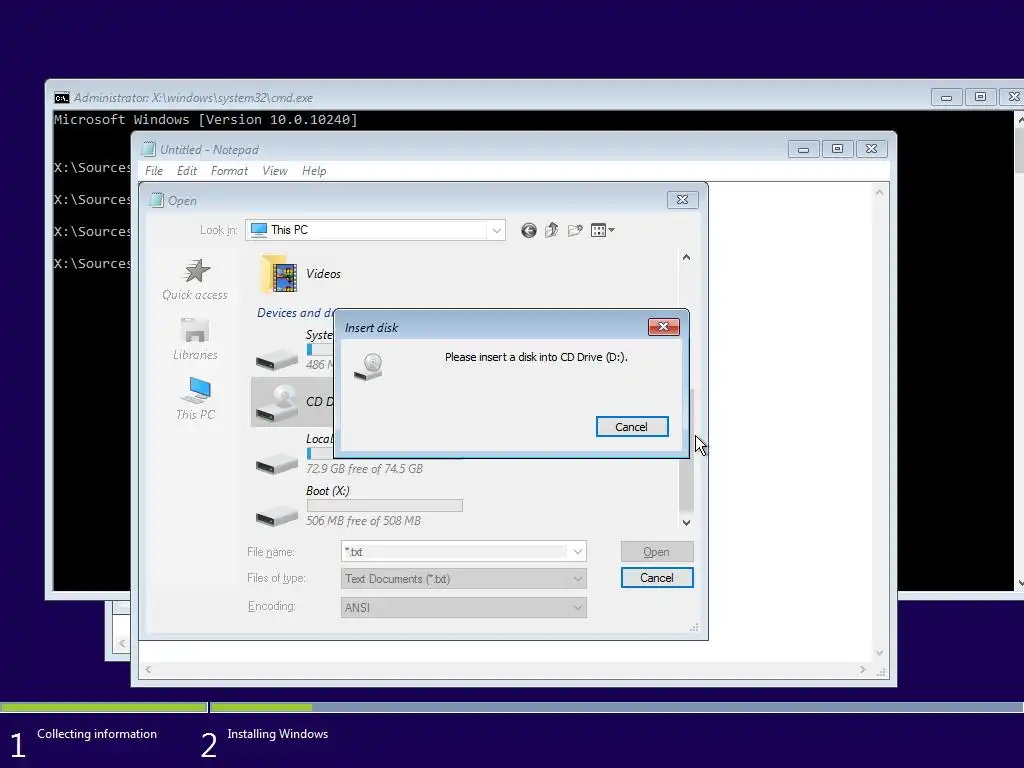Open the Files of type dropdown
Image resolution: width=1024 pixels, height=768 pixels.
[x=464, y=579]
